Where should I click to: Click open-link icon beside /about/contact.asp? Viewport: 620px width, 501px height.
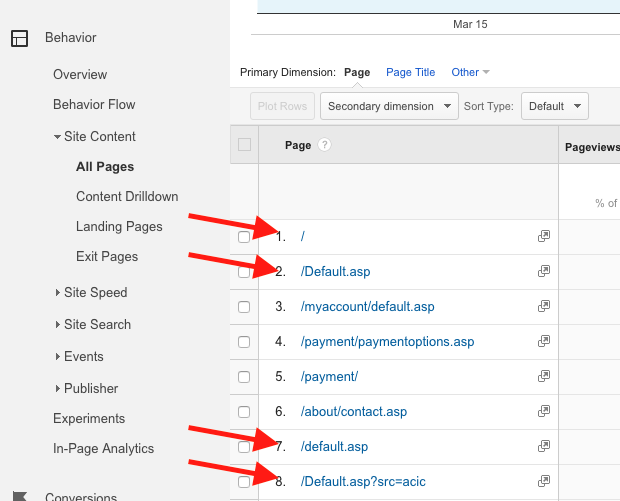pos(544,411)
